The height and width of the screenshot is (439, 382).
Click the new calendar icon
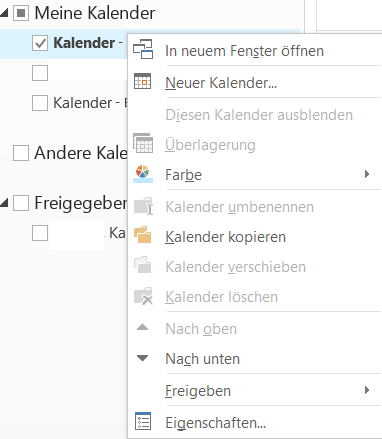click(142, 81)
